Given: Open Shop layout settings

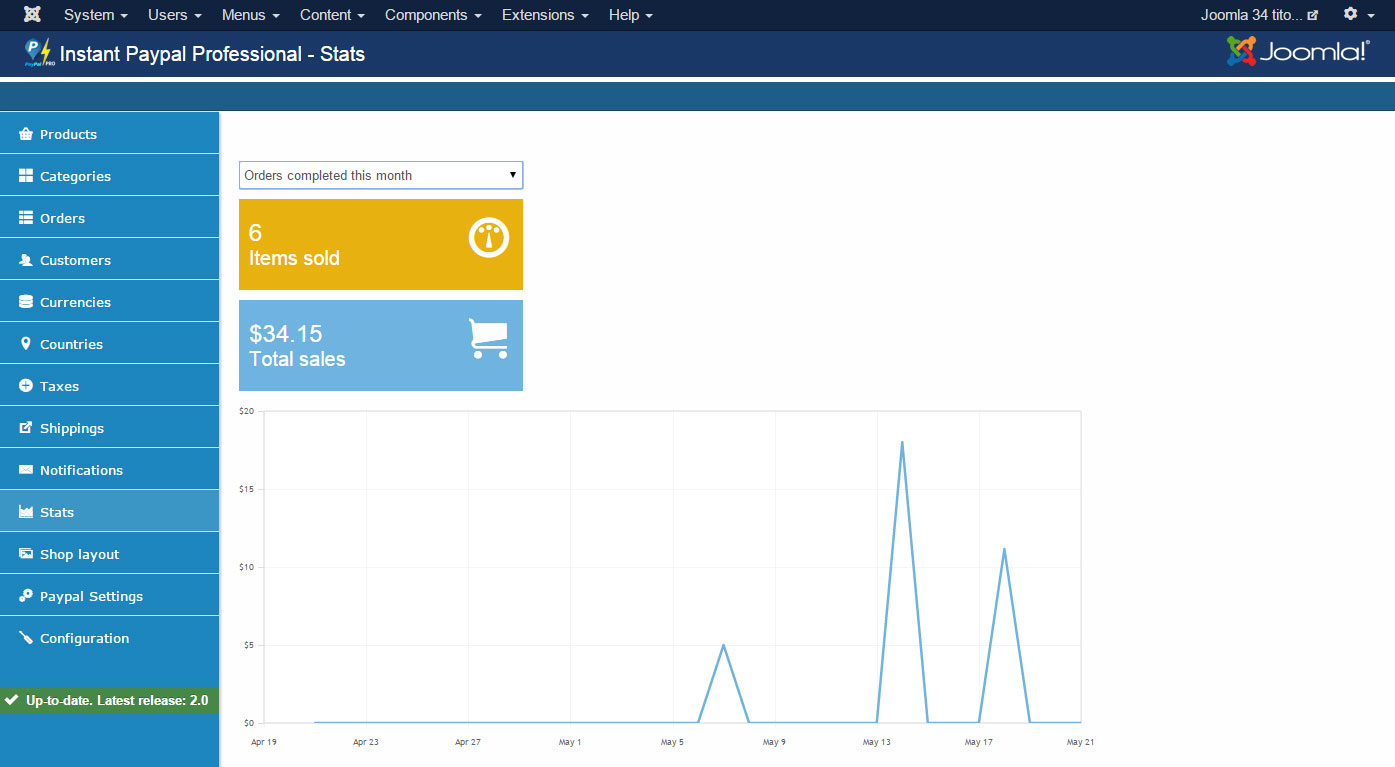Looking at the screenshot, I should pyautogui.click(x=109, y=553).
